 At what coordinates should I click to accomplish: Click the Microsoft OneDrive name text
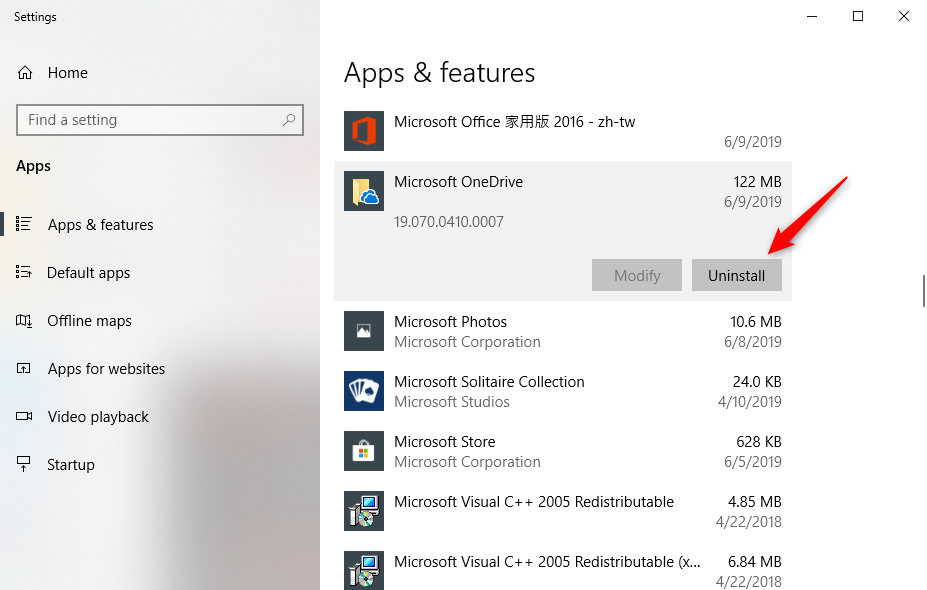point(458,181)
